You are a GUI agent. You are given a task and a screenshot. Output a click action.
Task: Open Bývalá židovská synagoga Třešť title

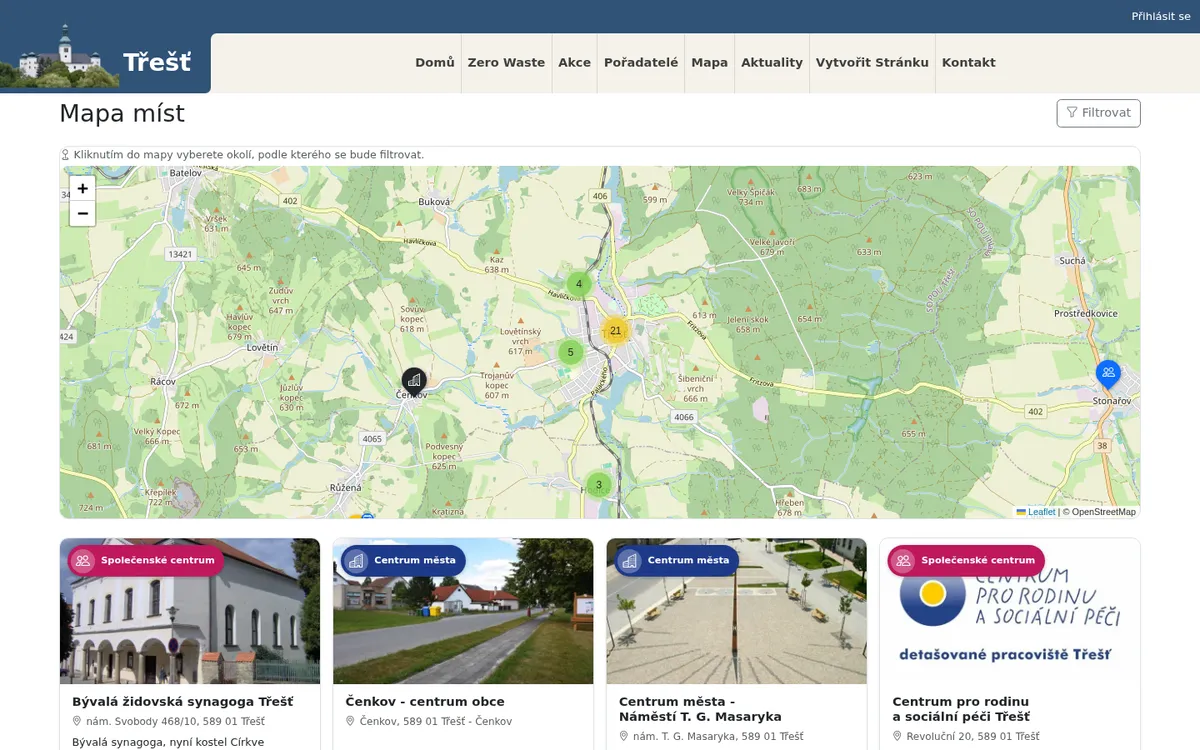coord(183,702)
